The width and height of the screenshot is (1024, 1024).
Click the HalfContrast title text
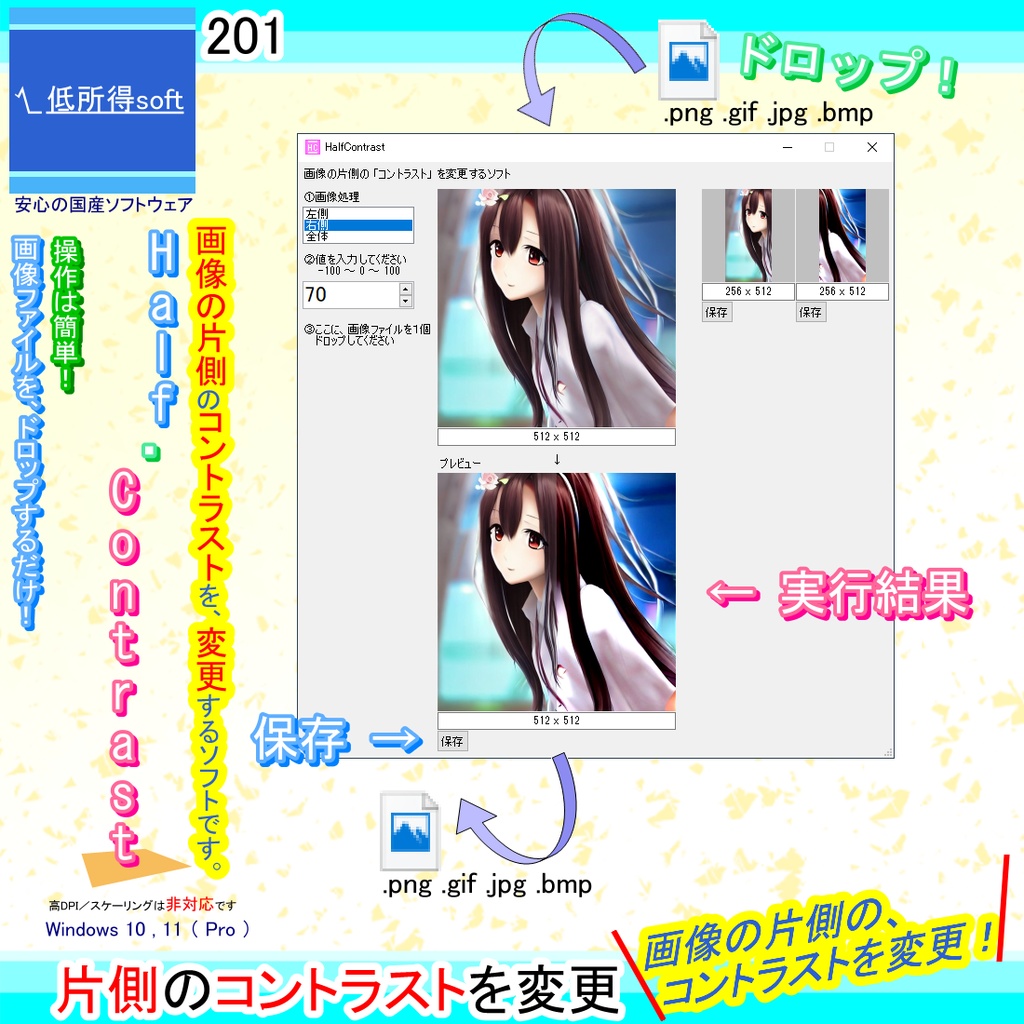355,148
